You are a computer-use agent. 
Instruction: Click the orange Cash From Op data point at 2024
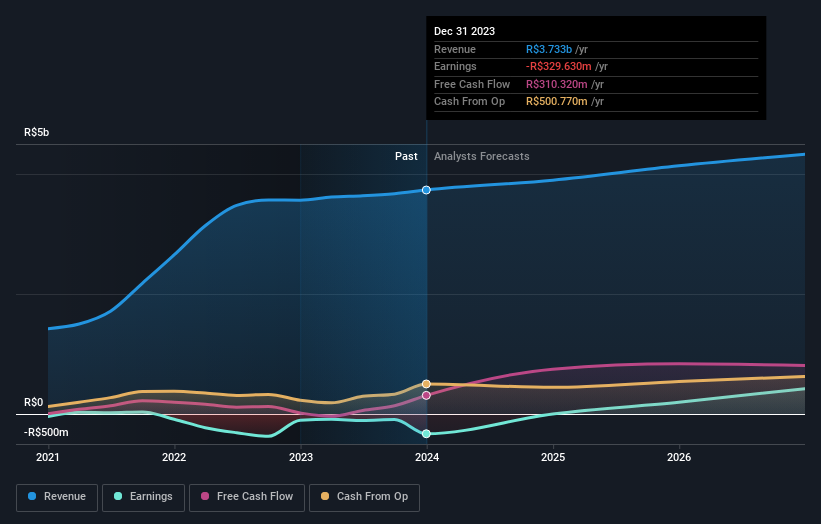tap(426, 384)
